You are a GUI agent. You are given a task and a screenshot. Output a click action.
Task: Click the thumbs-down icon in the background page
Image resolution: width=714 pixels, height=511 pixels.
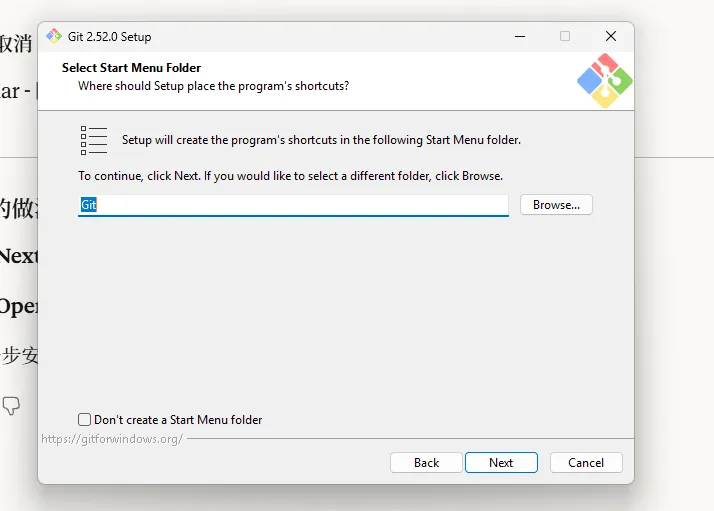point(11,406)
